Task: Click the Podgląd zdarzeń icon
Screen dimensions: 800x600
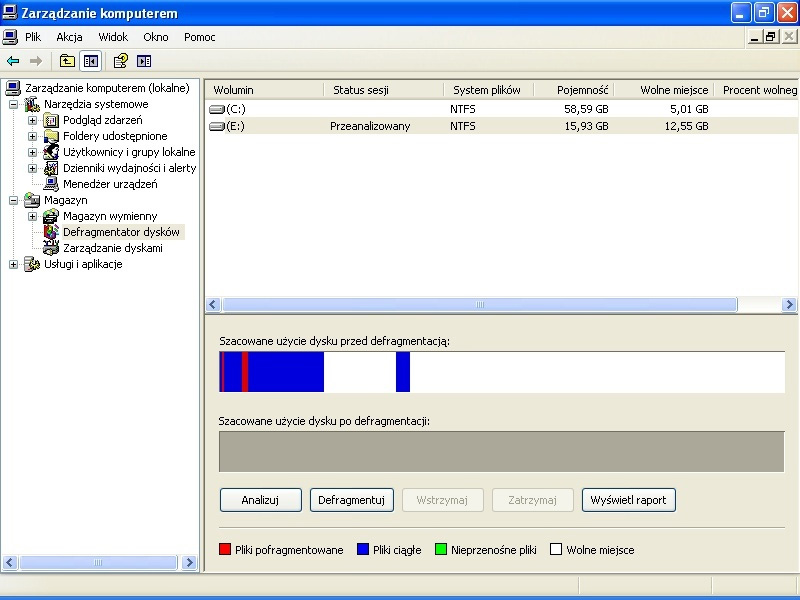Action: [x=51, y=120]
